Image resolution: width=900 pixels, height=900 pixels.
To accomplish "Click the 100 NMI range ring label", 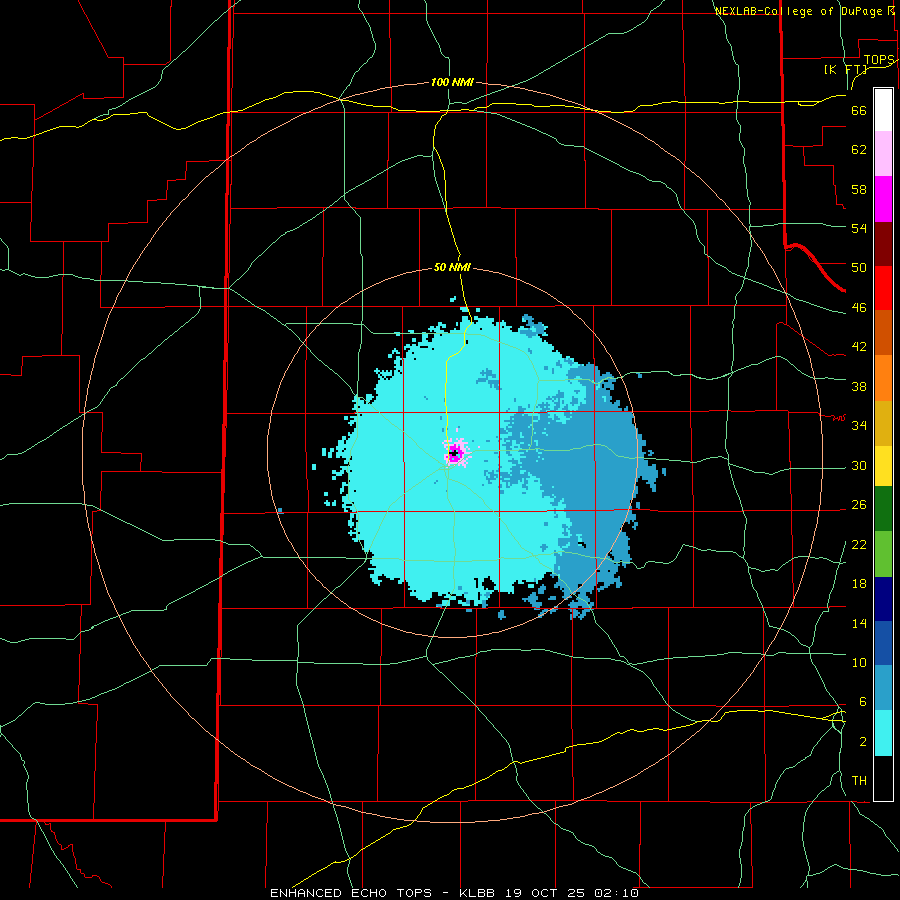I will pos(452,83).
